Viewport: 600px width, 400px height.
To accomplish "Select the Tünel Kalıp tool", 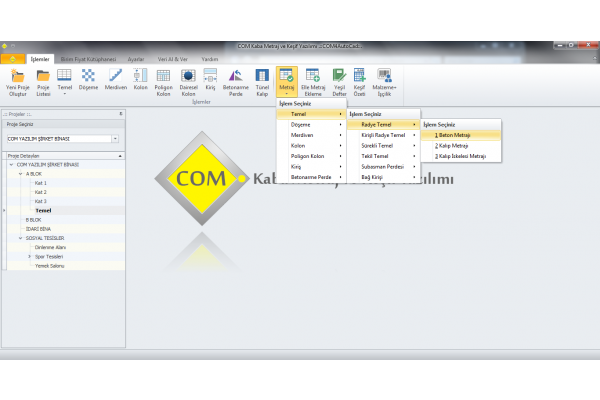I will coord(262,82).
